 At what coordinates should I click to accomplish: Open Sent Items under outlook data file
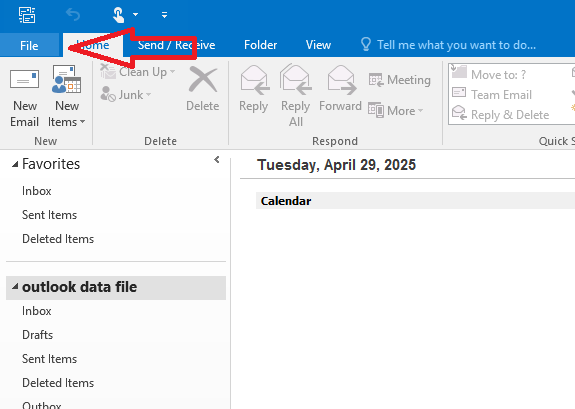click(50, 359)
